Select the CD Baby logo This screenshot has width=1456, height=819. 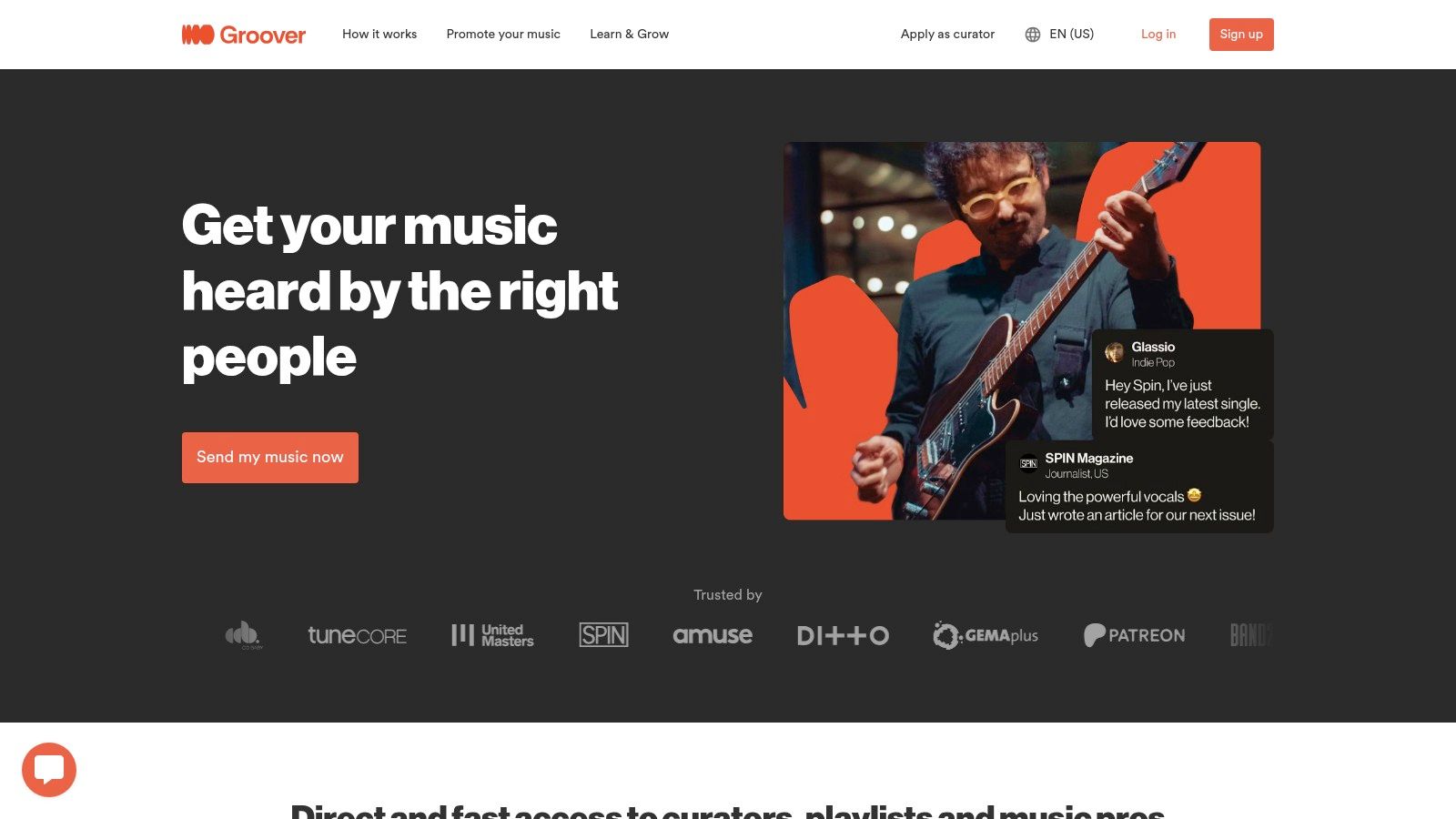(x=243, y=635)
